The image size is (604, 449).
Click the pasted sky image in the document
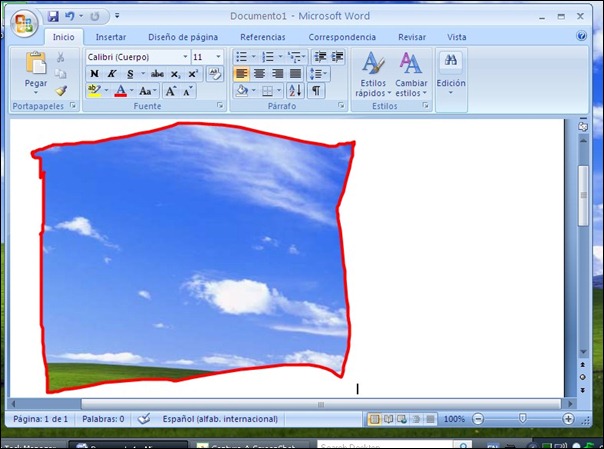click(x=195, y=256)
